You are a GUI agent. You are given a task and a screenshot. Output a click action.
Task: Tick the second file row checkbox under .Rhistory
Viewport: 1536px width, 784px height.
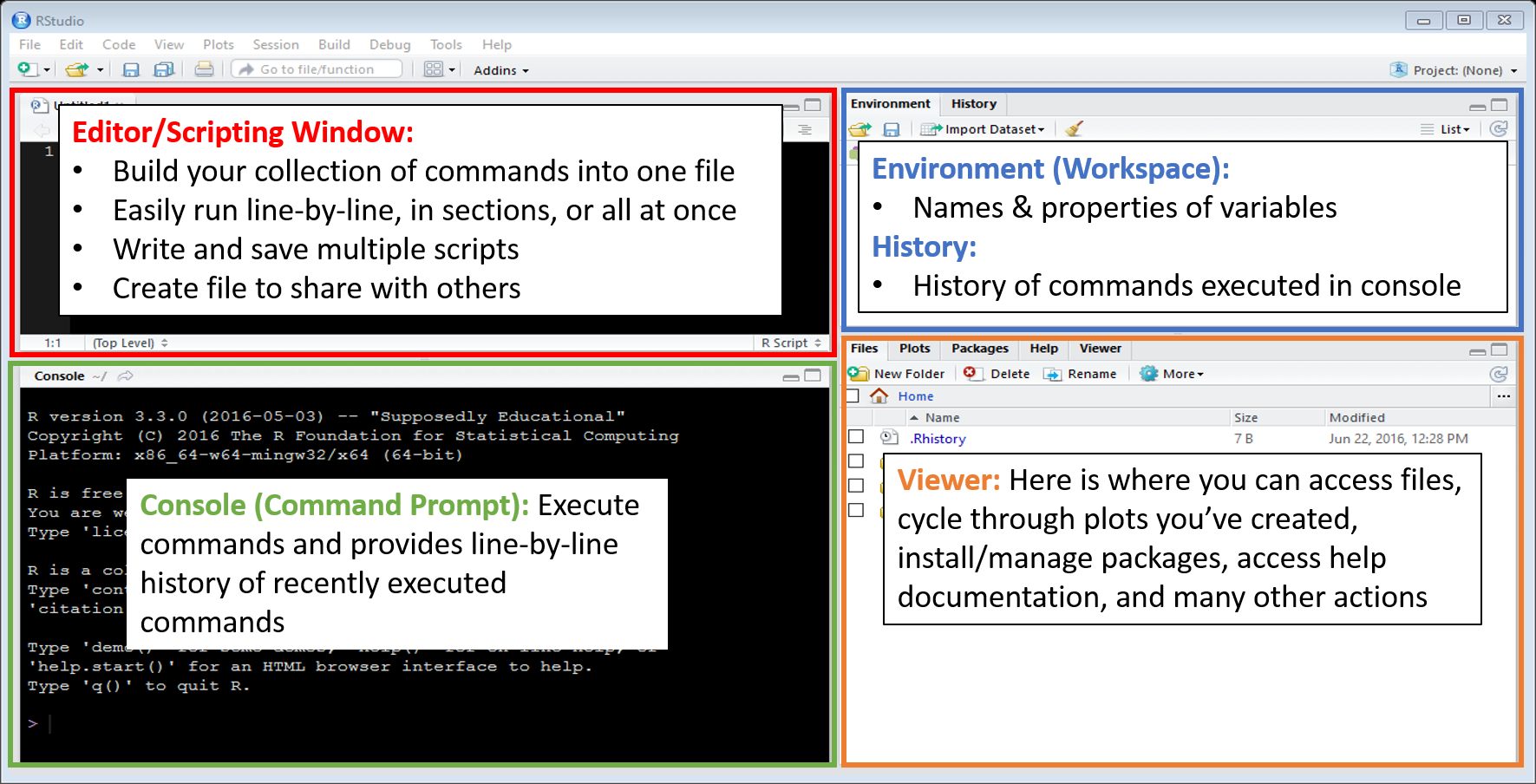[856, 461]
